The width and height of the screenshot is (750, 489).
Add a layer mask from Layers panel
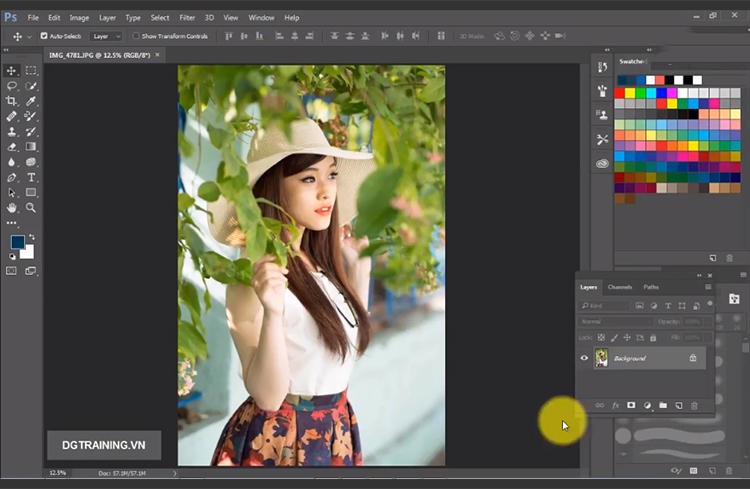[631, 405]
